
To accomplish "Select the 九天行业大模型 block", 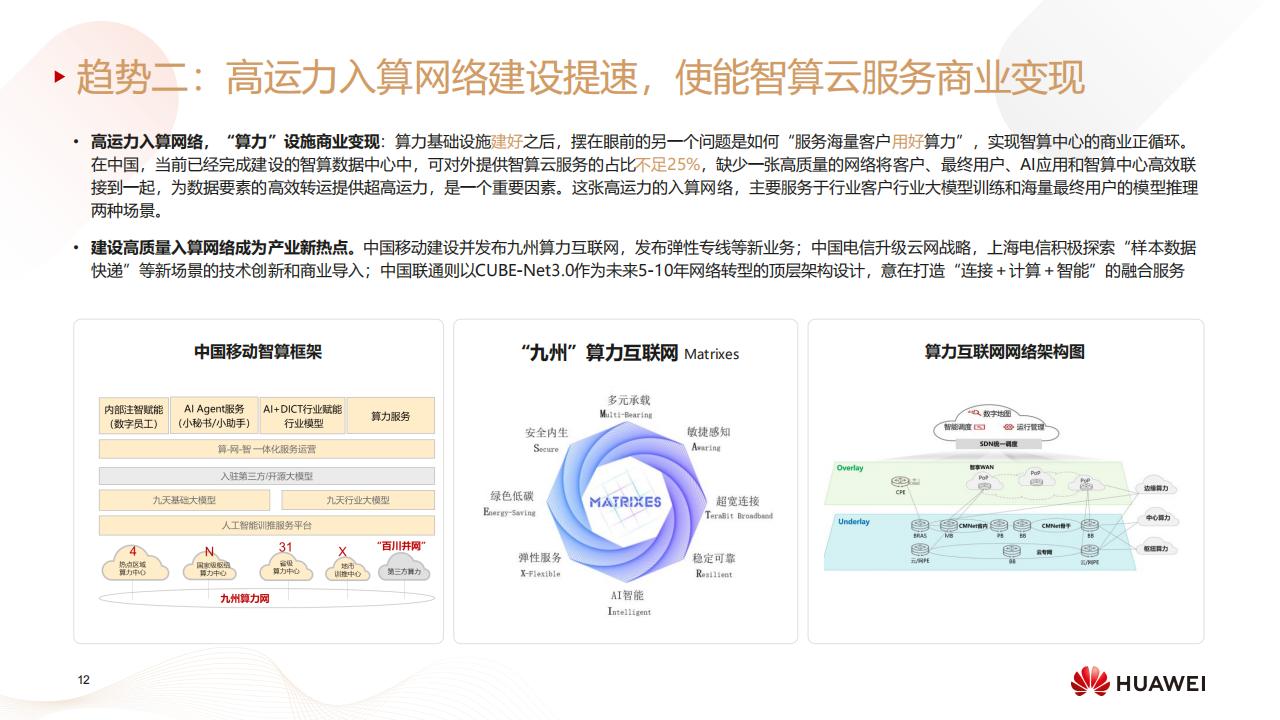I will (x=358, y=500).
